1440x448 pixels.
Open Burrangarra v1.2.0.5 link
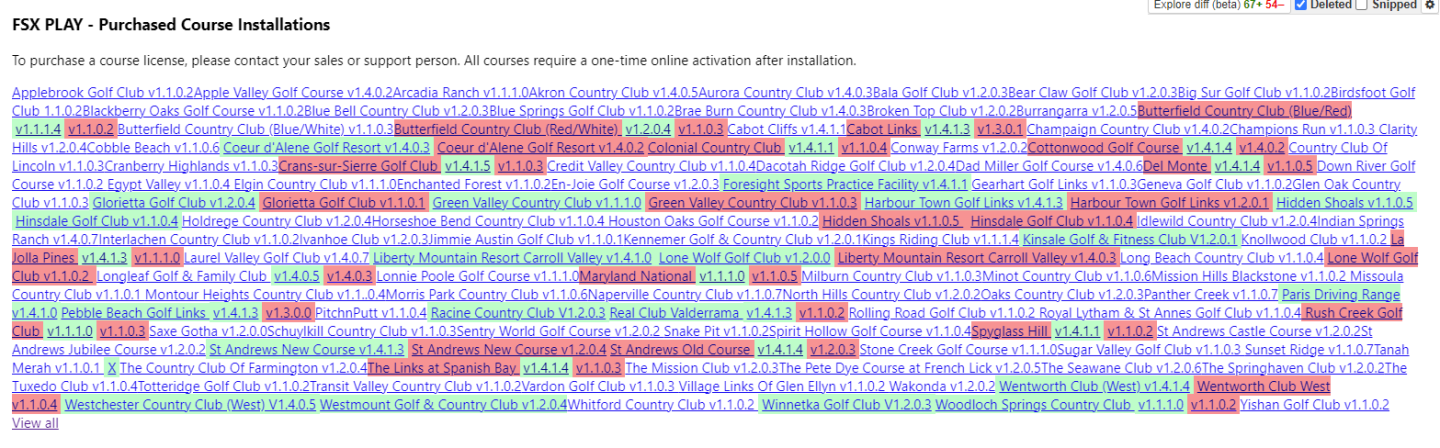(1077, 110)
